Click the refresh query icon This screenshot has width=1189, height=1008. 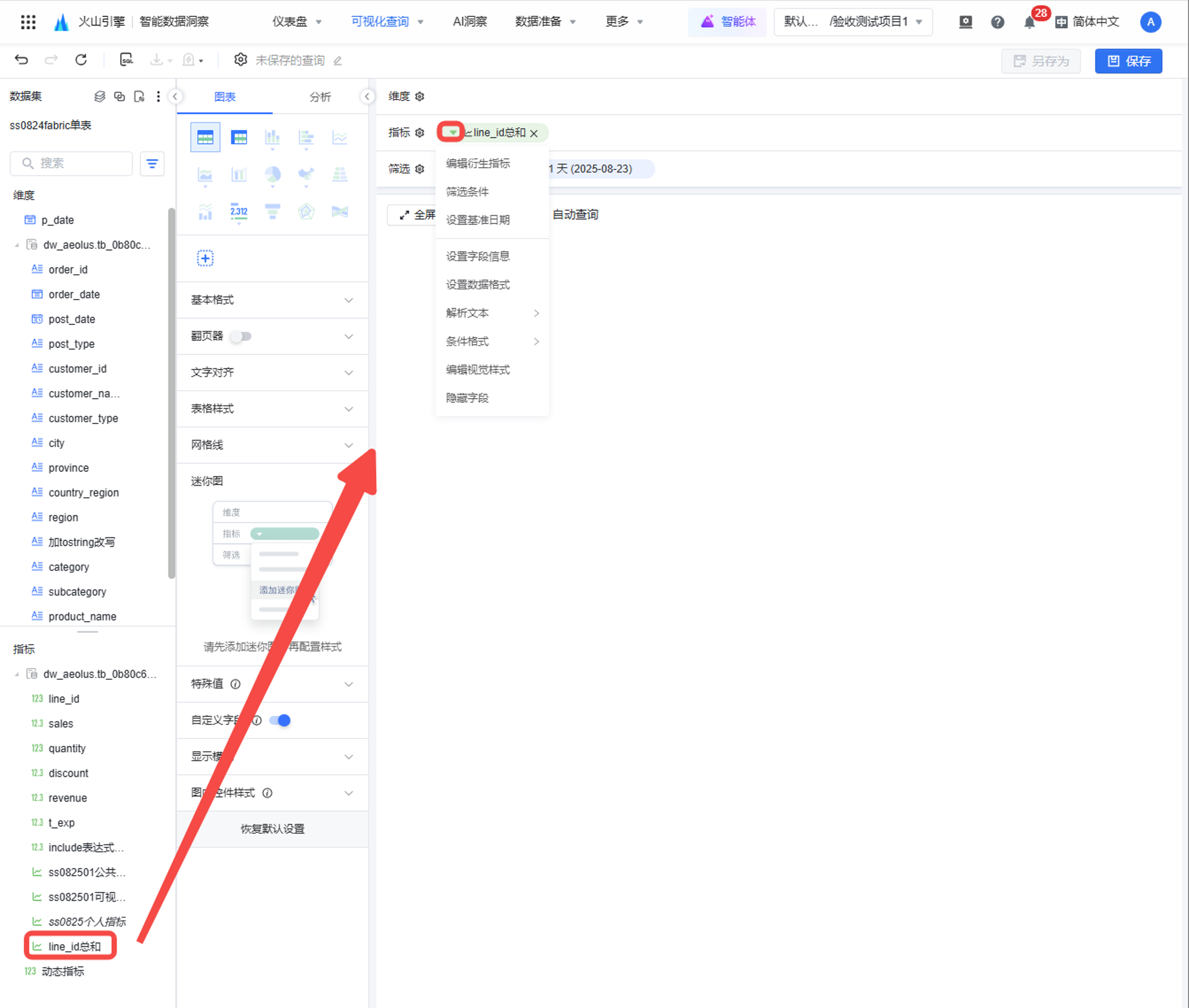[81, 60]
